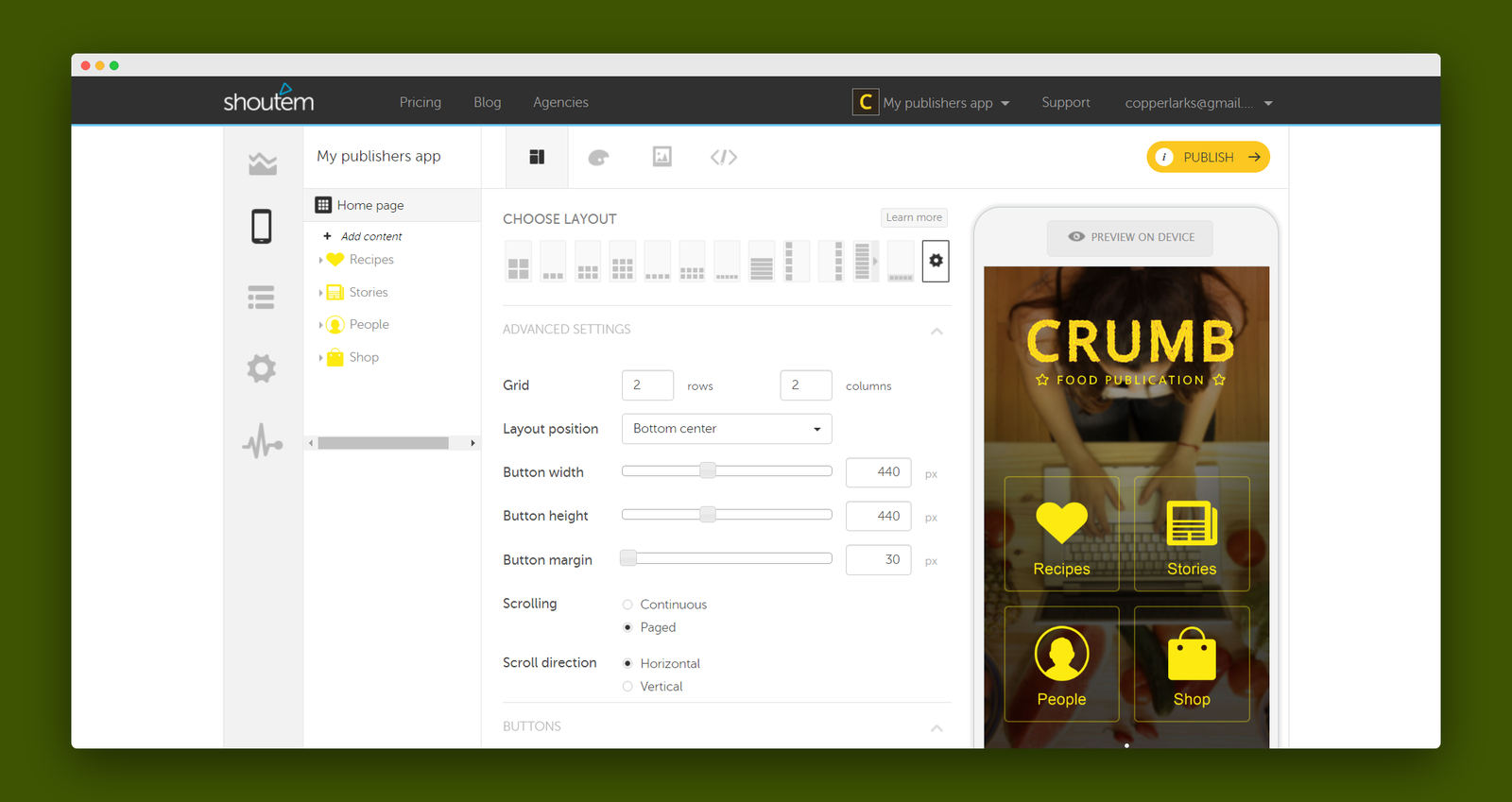This screenshot has height=802, width=1512.
Task: Select the Home page row
Action: (393, 205)
